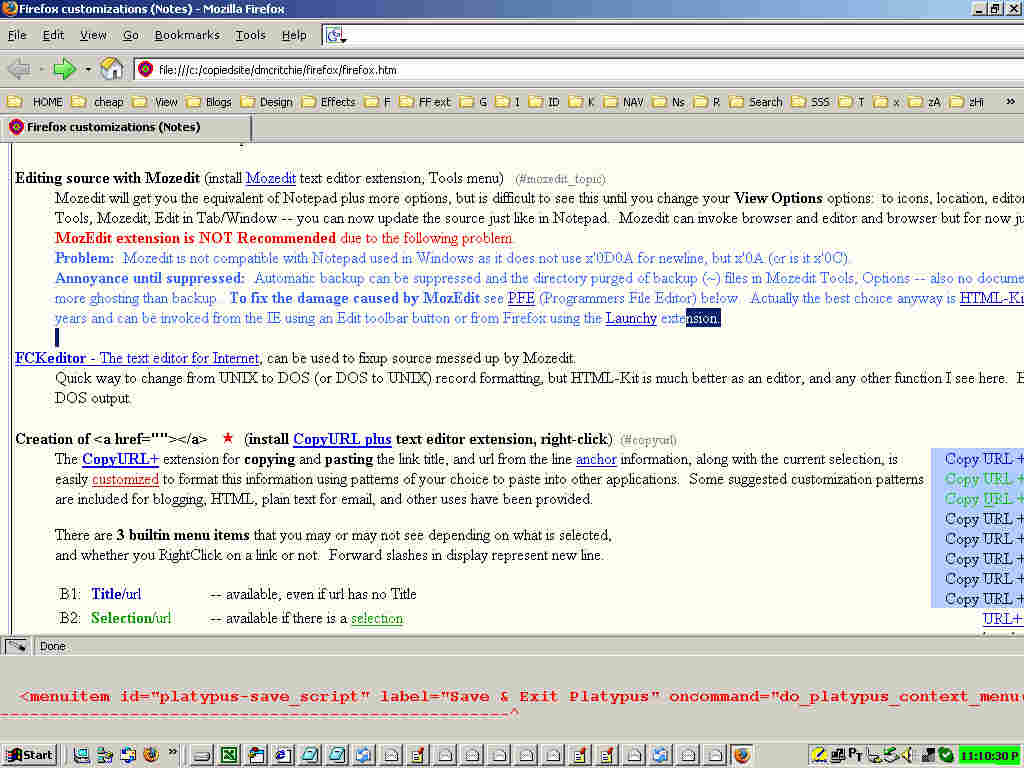The height and width of the screenshot is (768, 1024).
Task: Go to the Home page icon
Action: coord(111,69)
